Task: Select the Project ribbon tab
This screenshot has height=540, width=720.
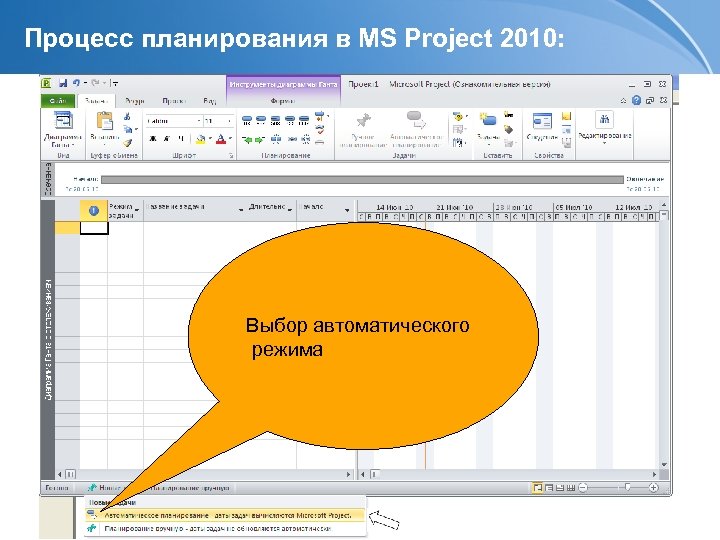Action: [x=174, y=101]
